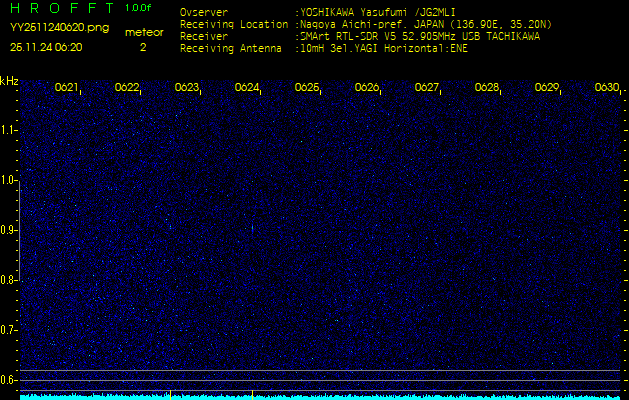
Task: Click the Receiving Location field label
Action: click(x=234, y=25)
